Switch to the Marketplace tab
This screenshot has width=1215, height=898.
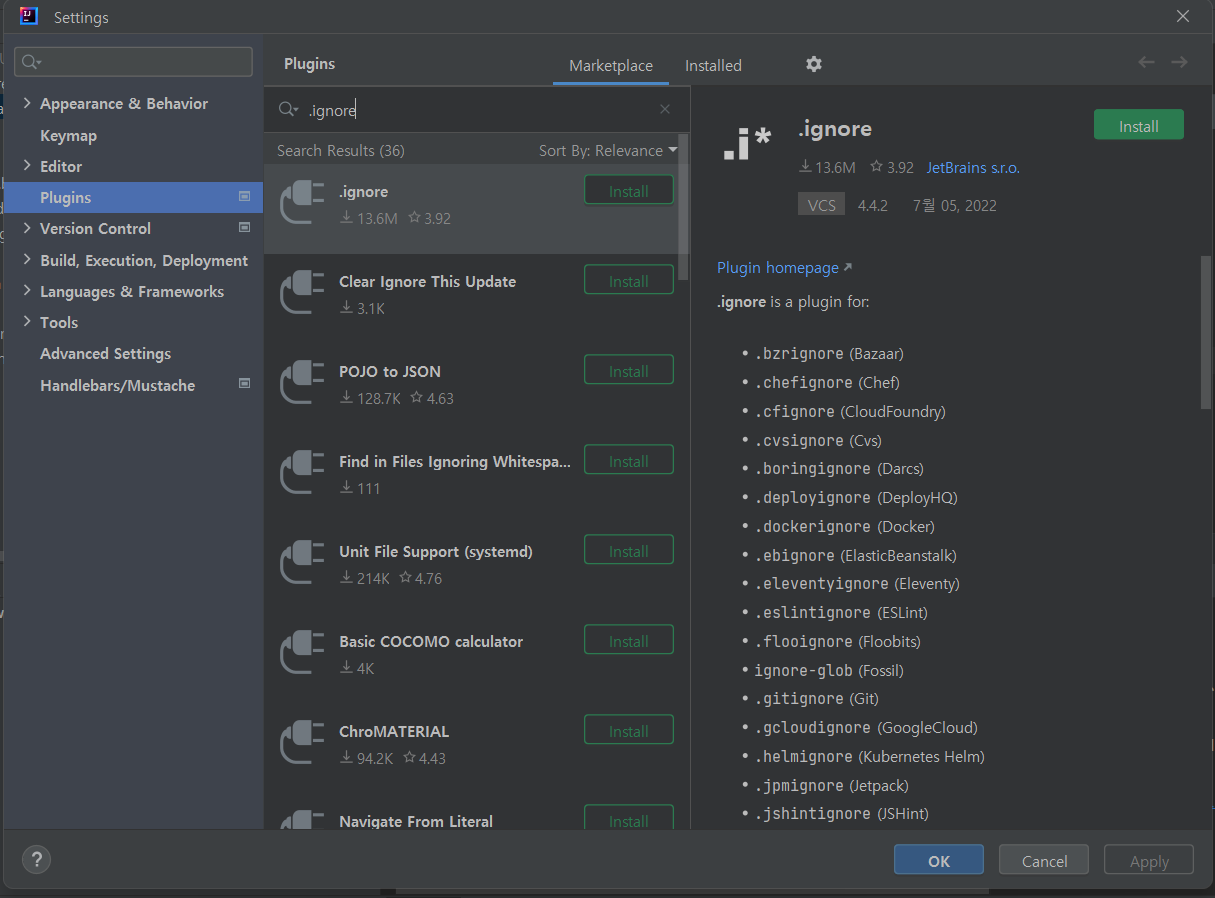pyautogui.click(x=611, y=65)
